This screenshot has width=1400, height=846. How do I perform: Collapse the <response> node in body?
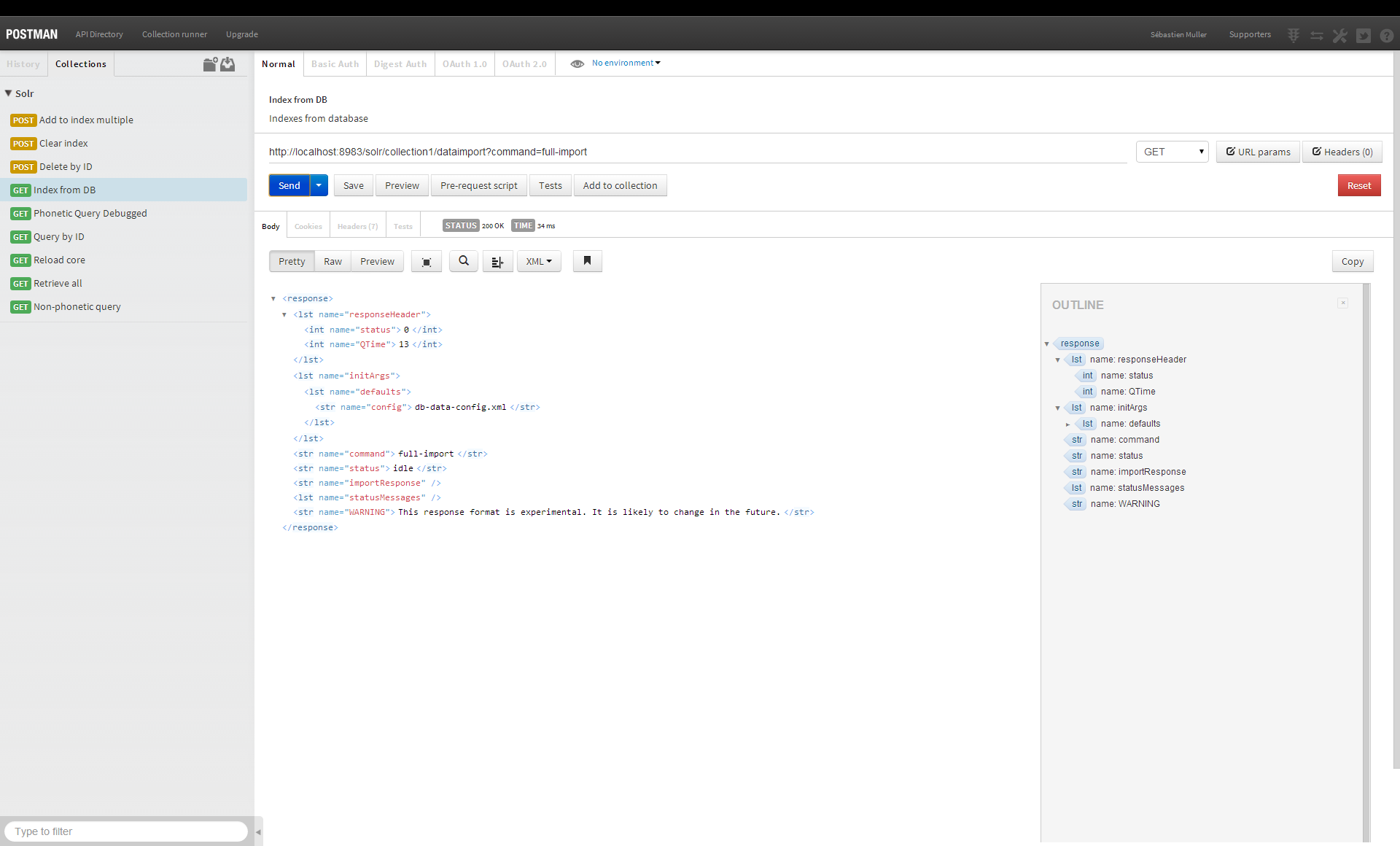[x=273, y=299]
